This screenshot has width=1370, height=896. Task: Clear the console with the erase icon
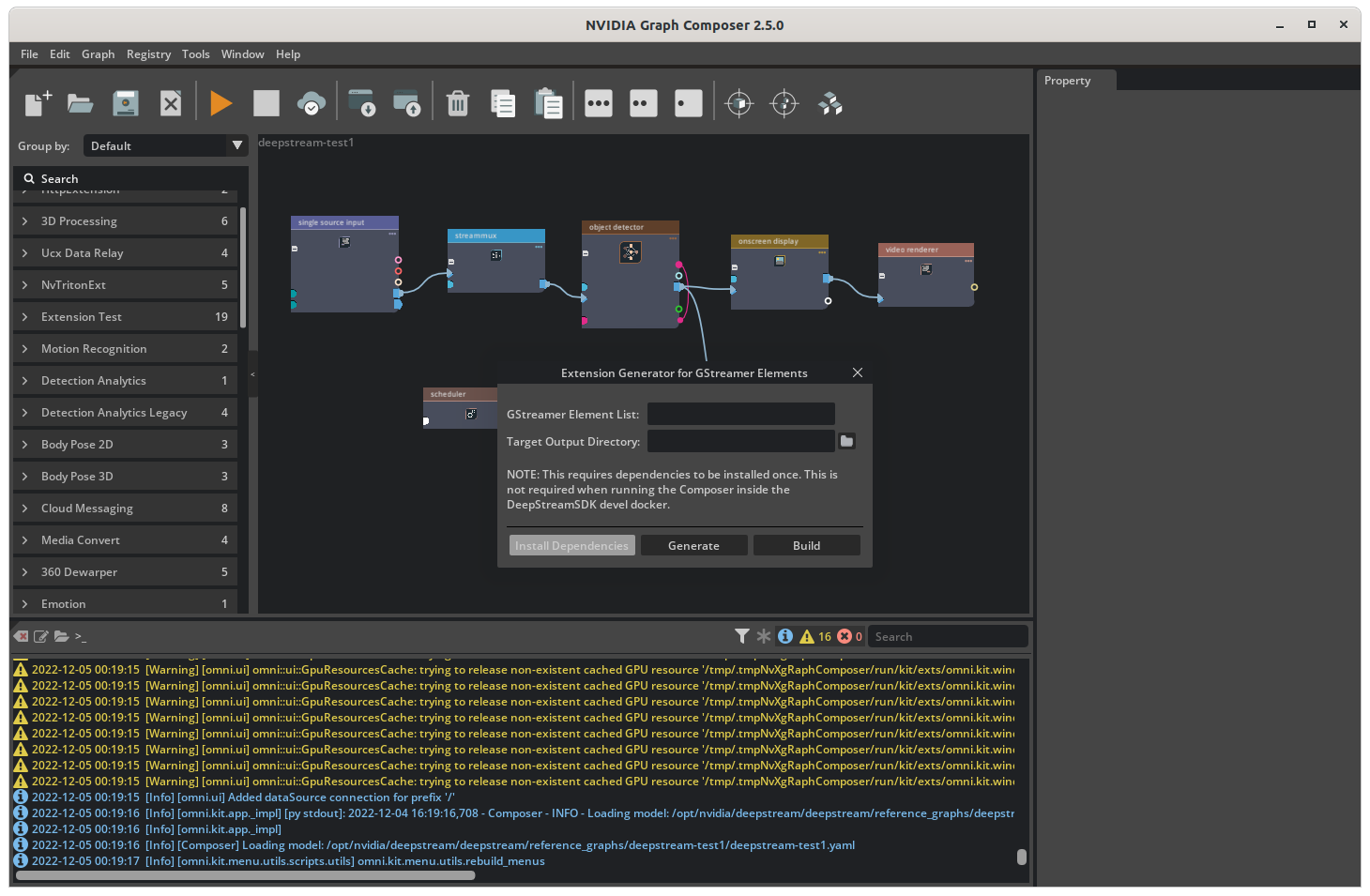tap(22, 636)
